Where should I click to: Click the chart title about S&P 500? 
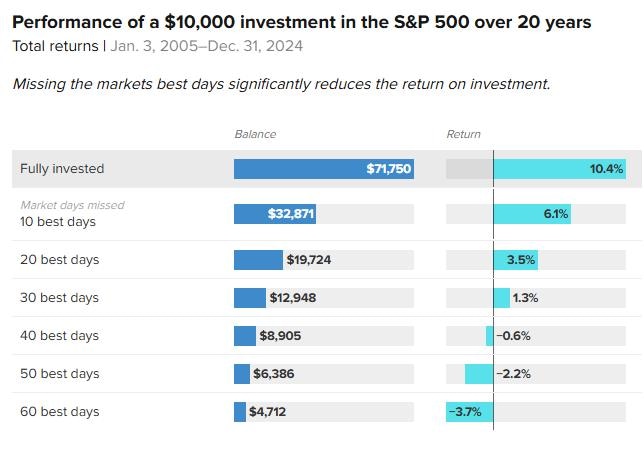[x=301, y=22]
